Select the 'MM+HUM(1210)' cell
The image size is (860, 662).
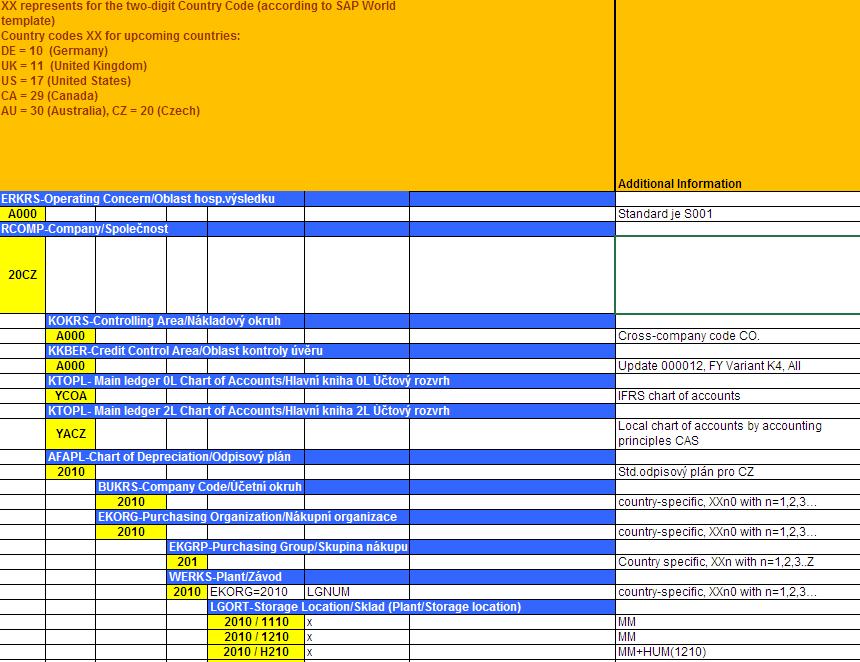737,652
